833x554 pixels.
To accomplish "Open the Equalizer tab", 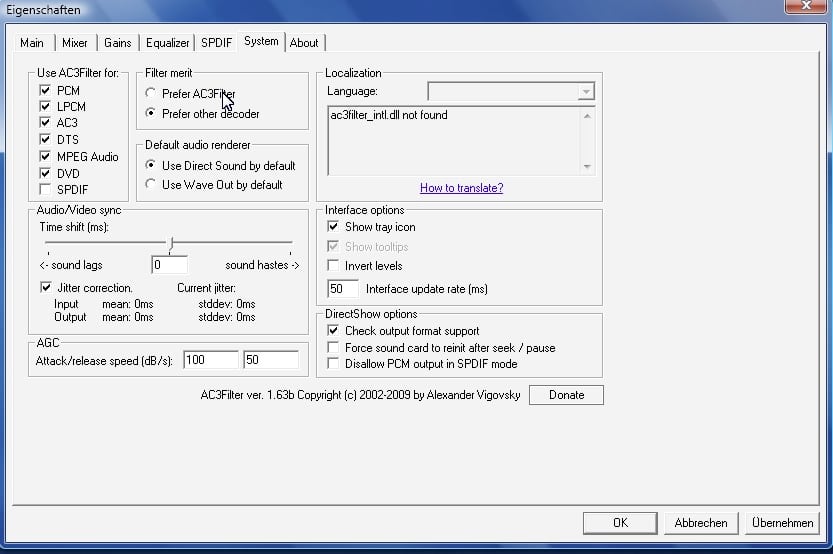I will (x=167, y=43).
